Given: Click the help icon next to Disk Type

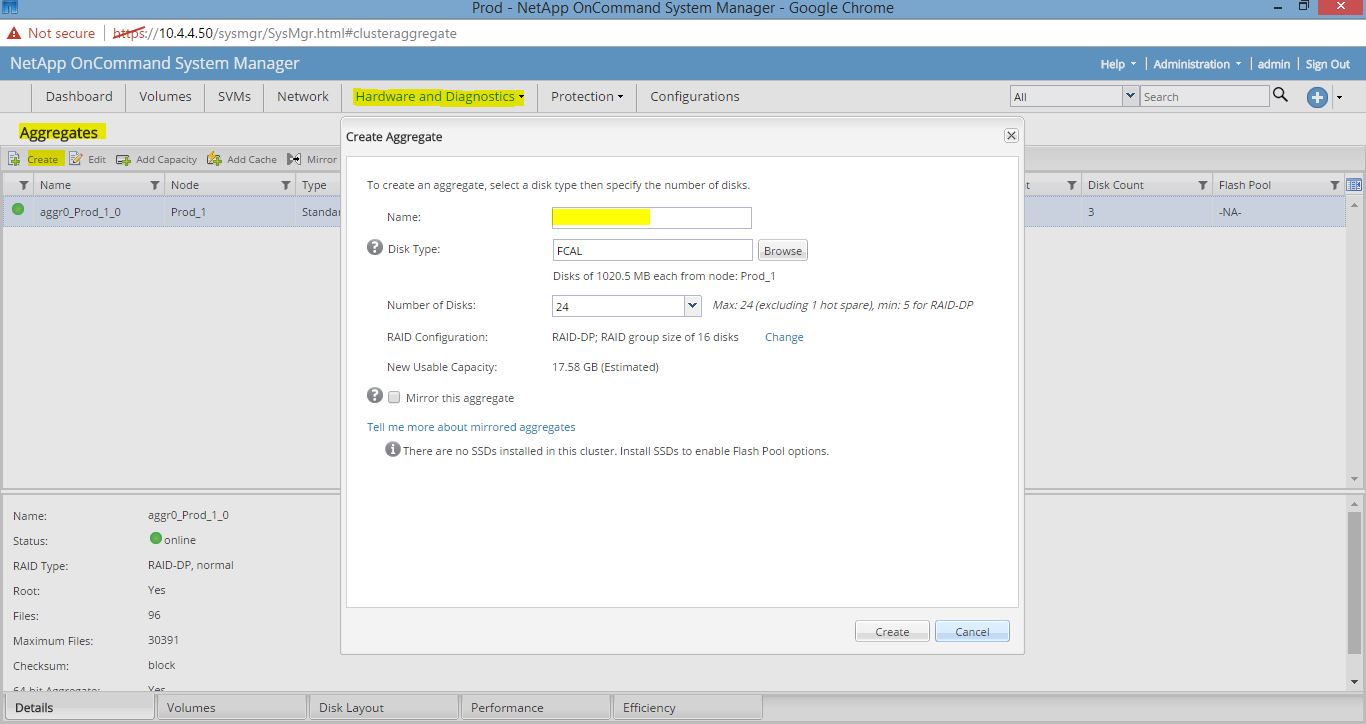Looking at the screenshot, I should [374, 246].
